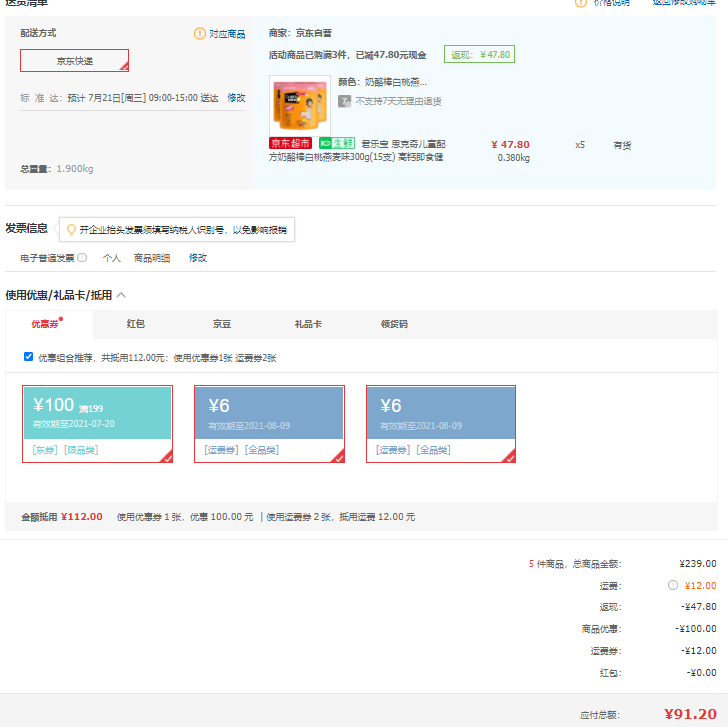728x727 pixels.
Task: Click the 京东超市 red tag
Action: click(291, 143)
